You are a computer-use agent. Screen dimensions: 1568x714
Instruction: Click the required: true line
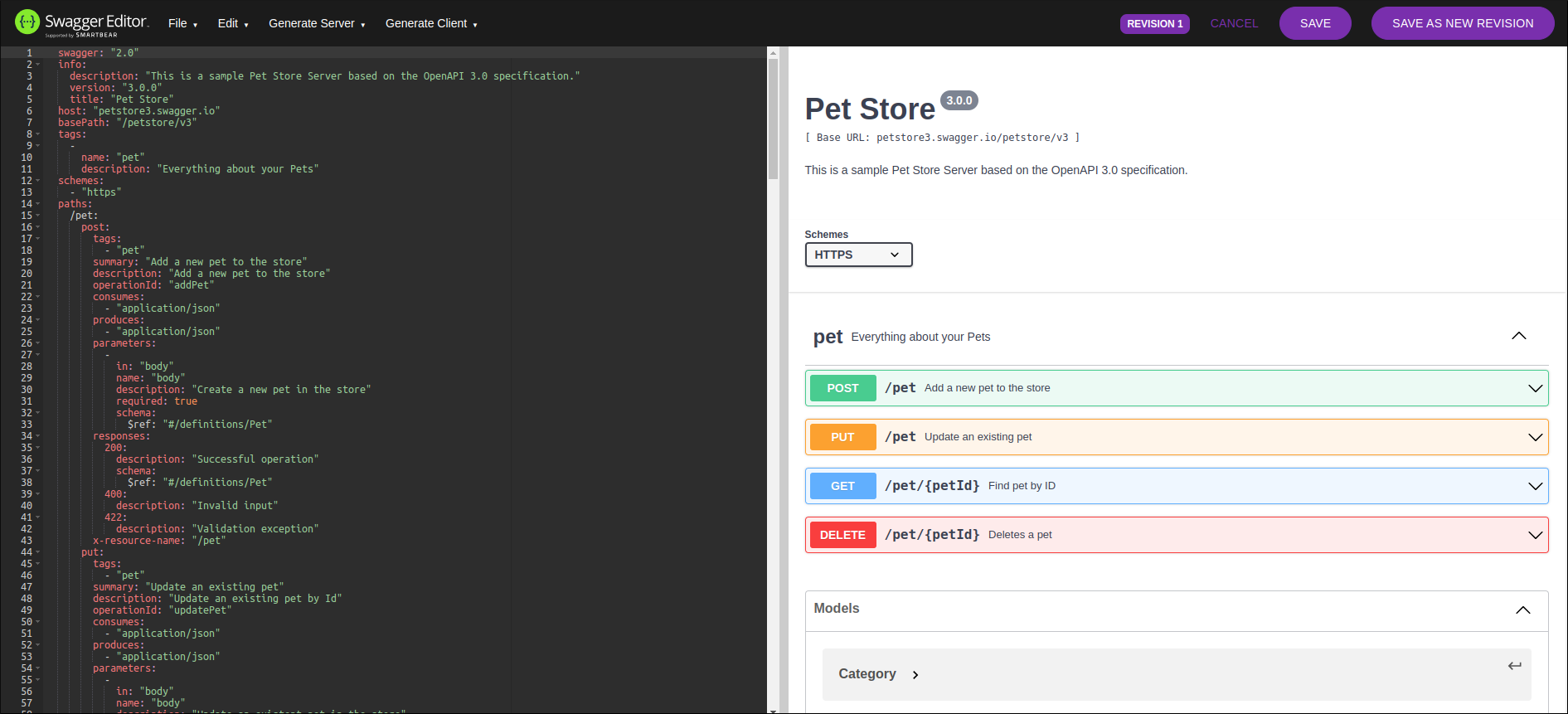coord(157,401)
